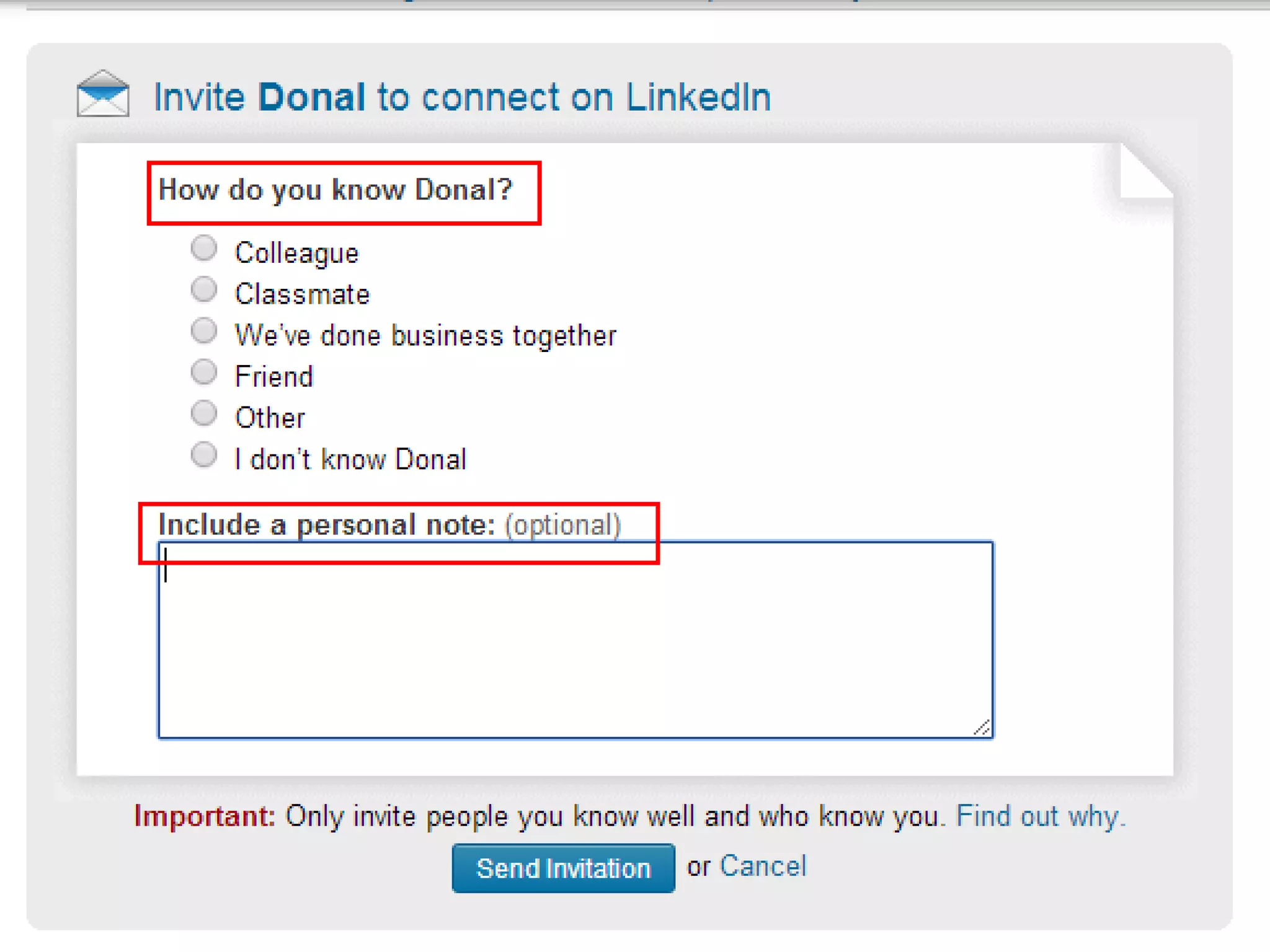Open the "Find out why" link

(x=1040, y=816)
